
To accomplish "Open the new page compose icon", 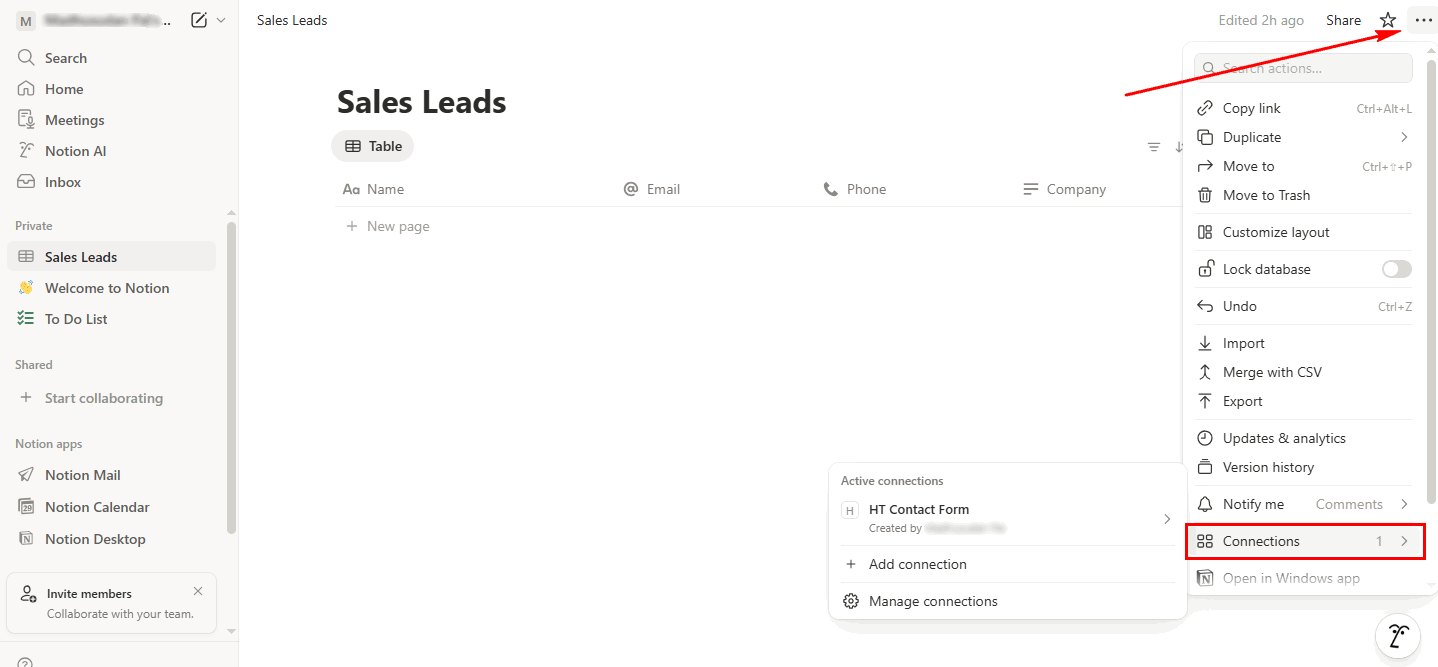I will tap(200, 19).
